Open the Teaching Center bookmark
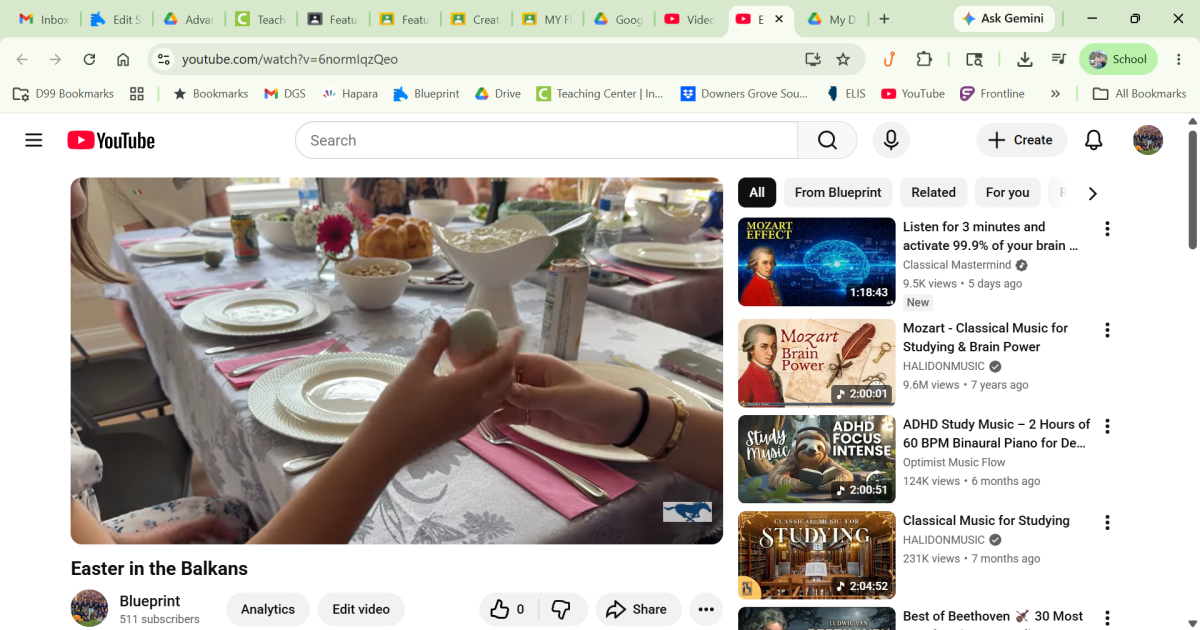Image resolution: width=1200 pixels, height=630 pixels. 599,93
